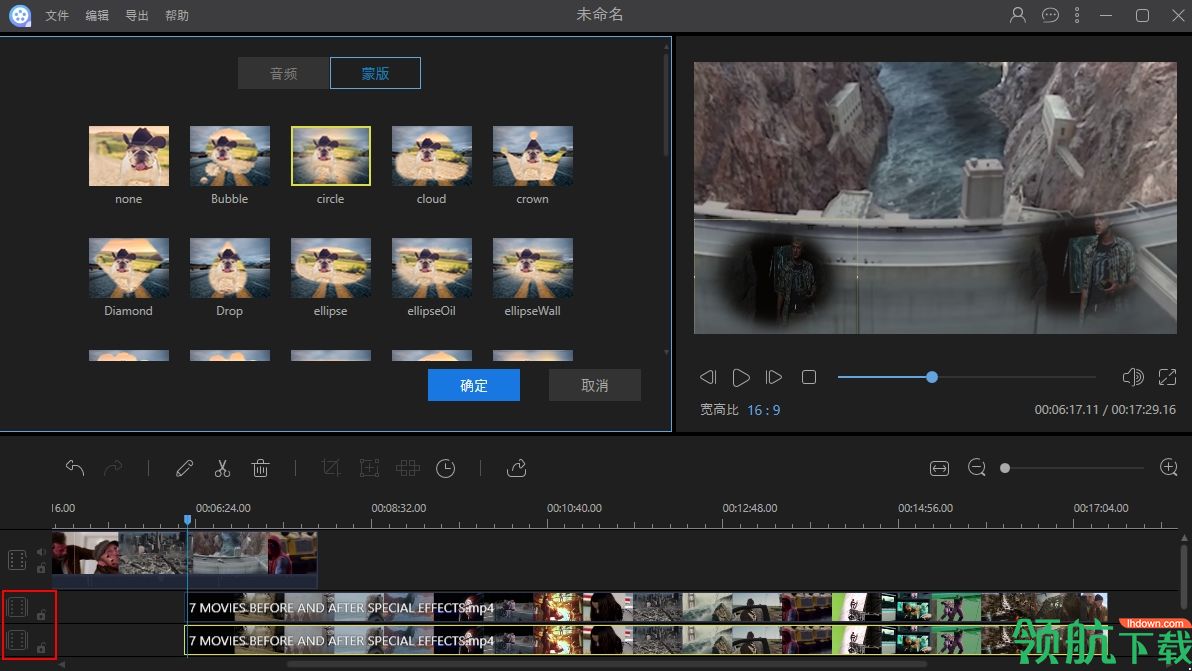The width and height of the screenshot is (1192, 671).
Task: Undo the last edit
Action: click(74, 467)
